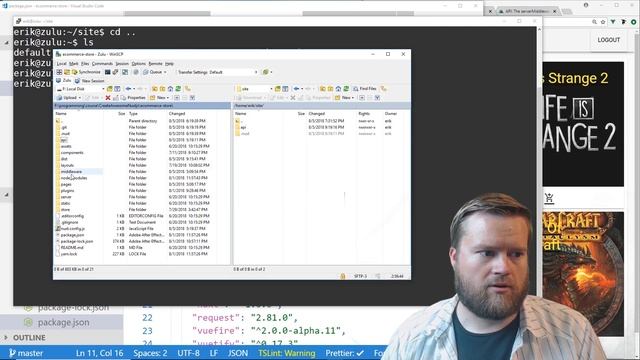
Task: Open the remote directory 'site' dropdown
Action: click(254, 89)
